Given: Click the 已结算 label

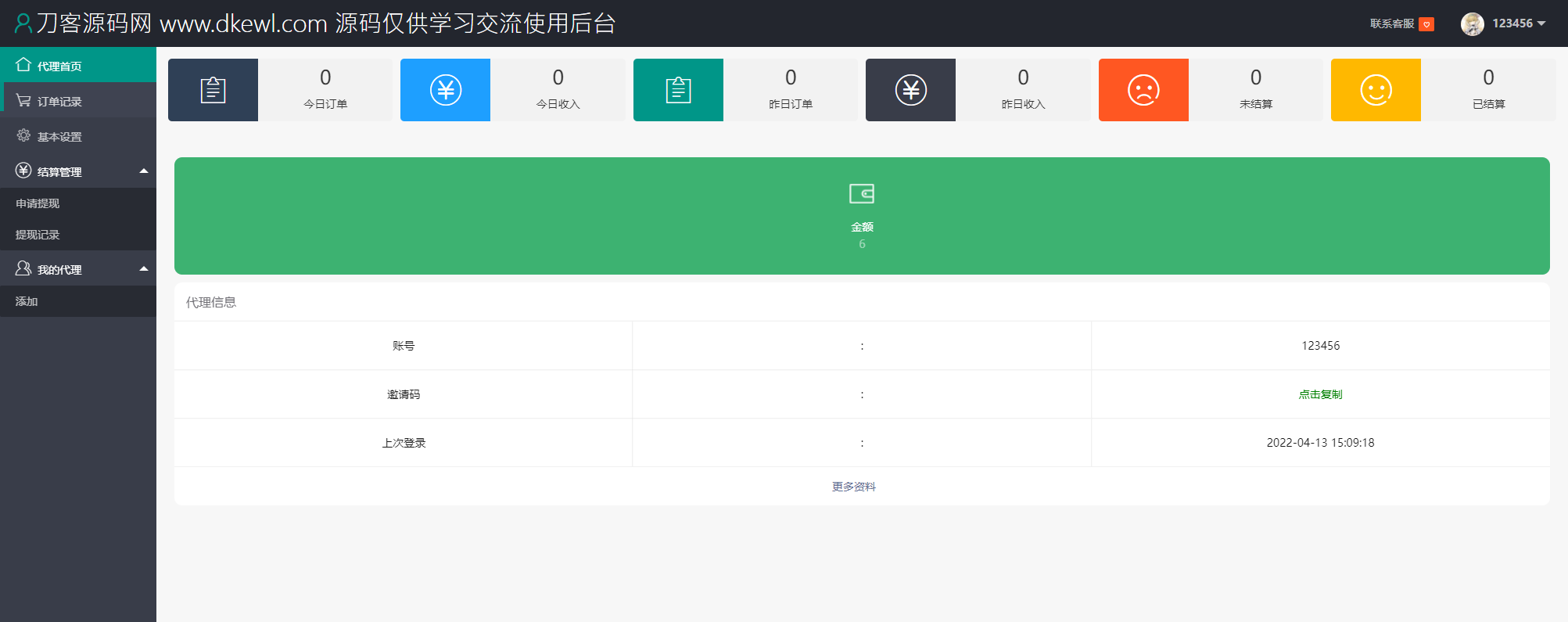Looking at the screenshot, I should click(x=1488, y=104).
